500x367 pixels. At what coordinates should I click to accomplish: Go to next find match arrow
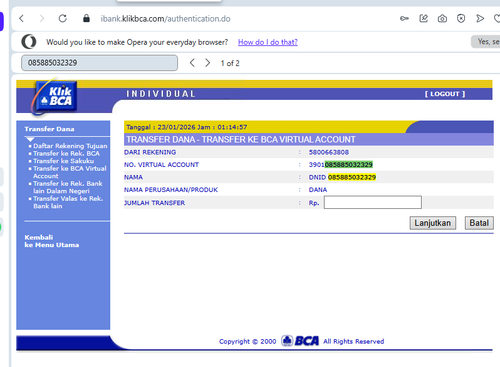pos(208,63)
